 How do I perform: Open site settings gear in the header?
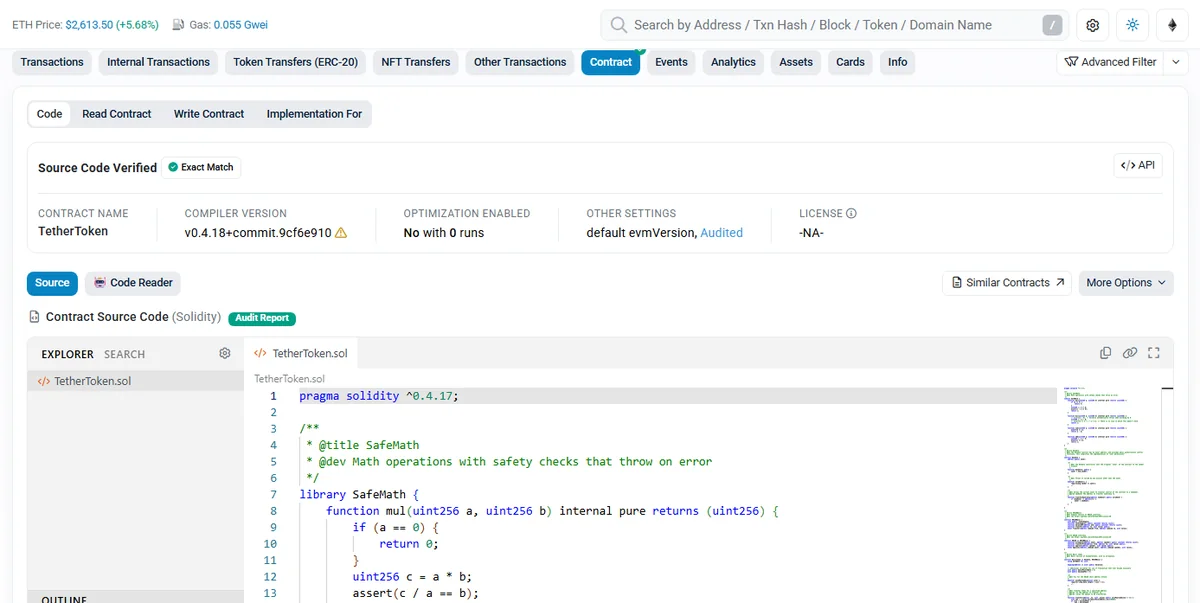point(1093,25)
